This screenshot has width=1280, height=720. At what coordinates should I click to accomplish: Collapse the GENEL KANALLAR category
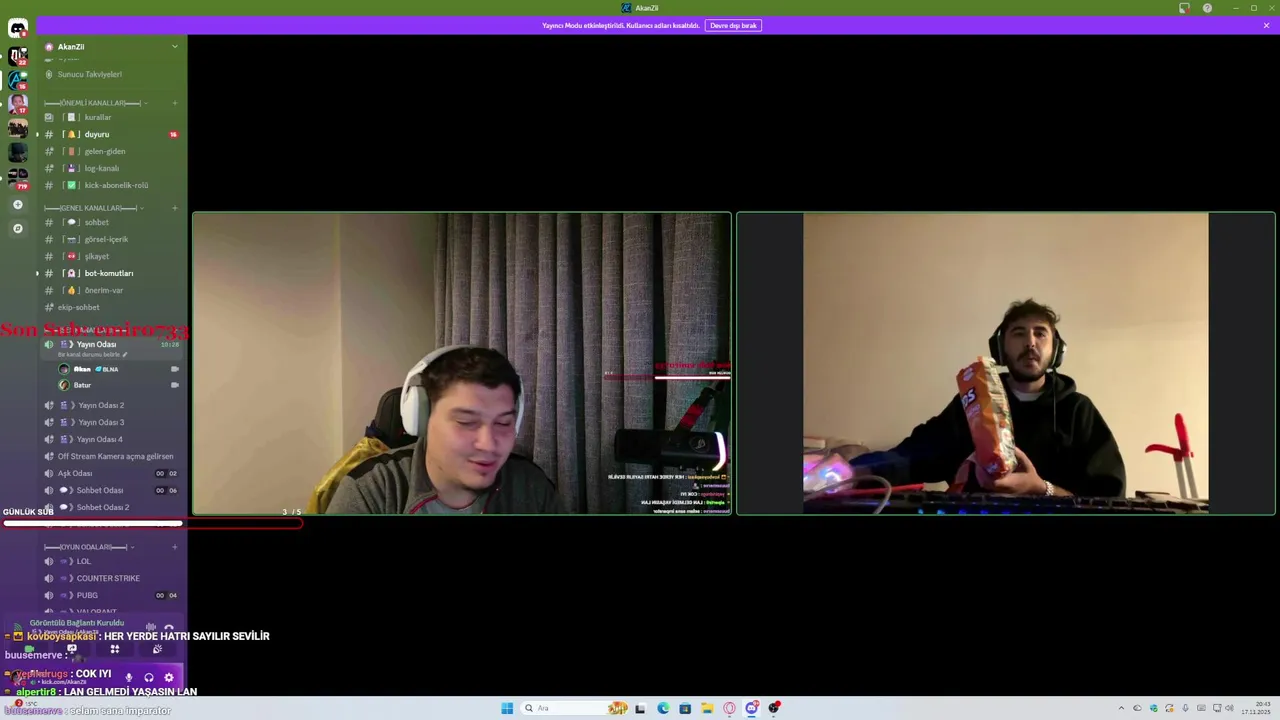[x=92, y=208]
